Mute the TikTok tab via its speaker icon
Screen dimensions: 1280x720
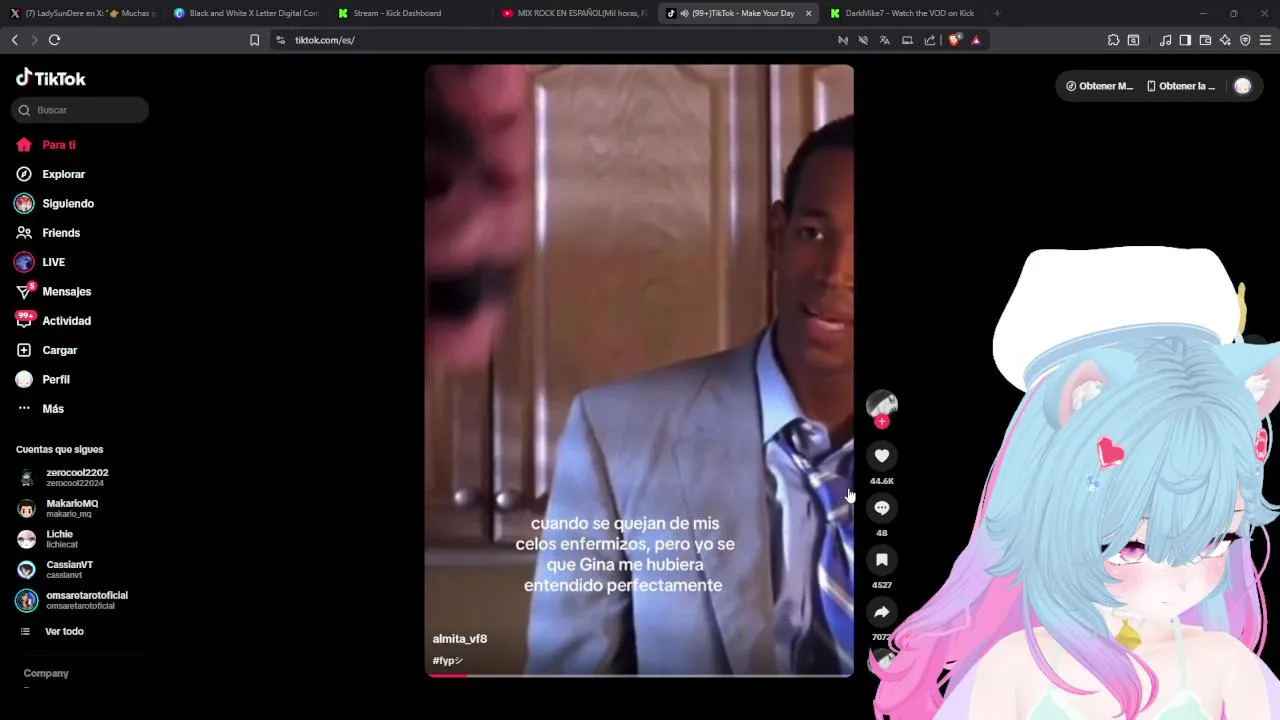click(x=684, y=13)
